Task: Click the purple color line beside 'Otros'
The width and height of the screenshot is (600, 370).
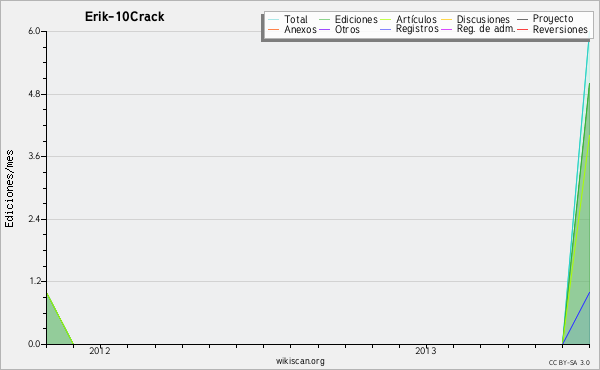Action: tap(324, 29)
